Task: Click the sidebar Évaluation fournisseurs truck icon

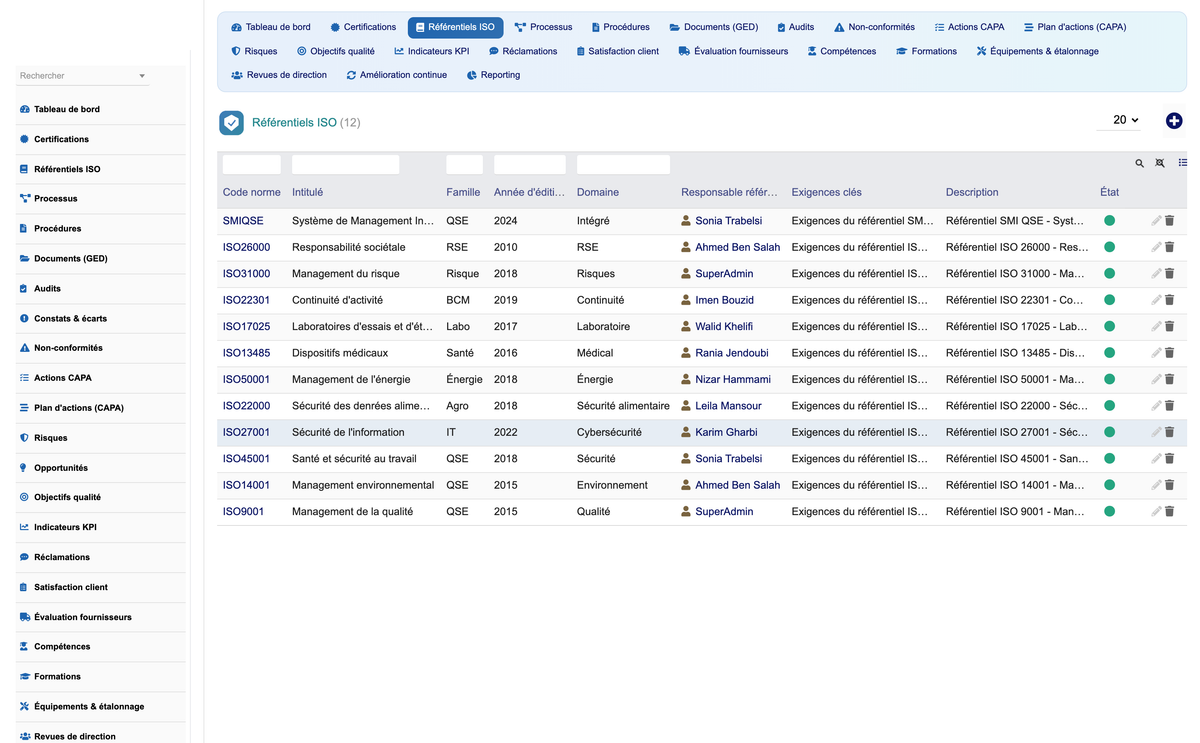Action: pos(24,617)
